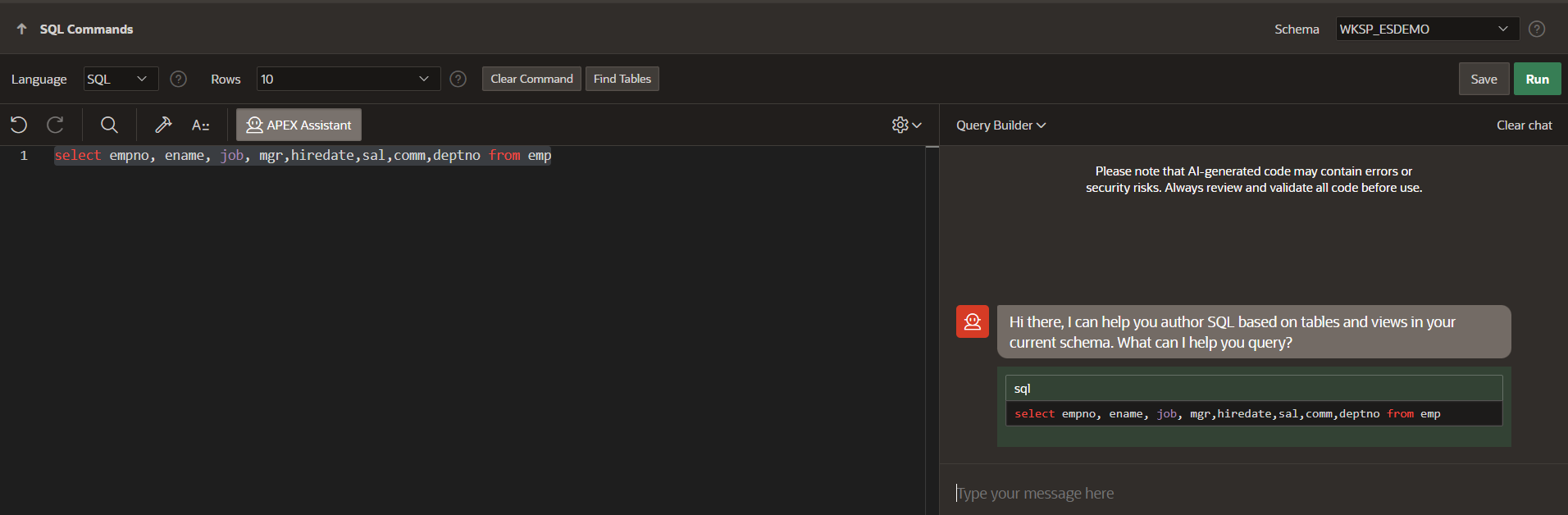Screen dimensions: 1568x515
Task: Click the autocomplete A icon
Action: point(200,125)
